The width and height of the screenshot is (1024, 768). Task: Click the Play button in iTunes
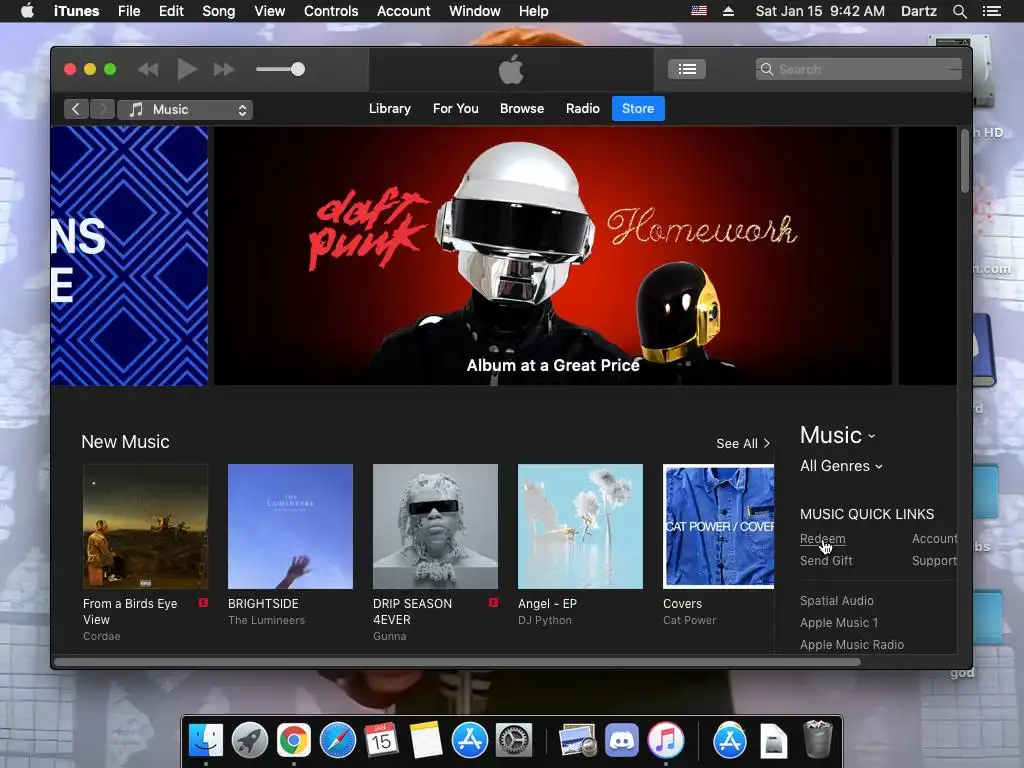click(187, 69)
